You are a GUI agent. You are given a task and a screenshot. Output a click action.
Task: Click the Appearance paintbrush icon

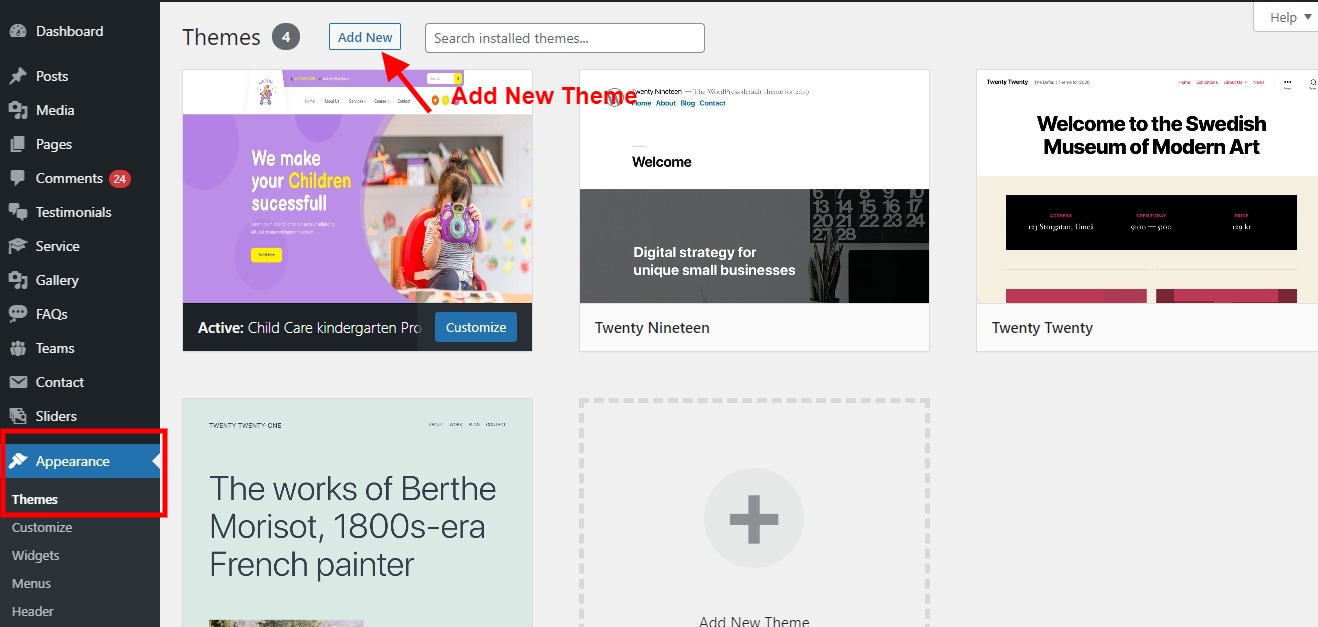point(18,461)
